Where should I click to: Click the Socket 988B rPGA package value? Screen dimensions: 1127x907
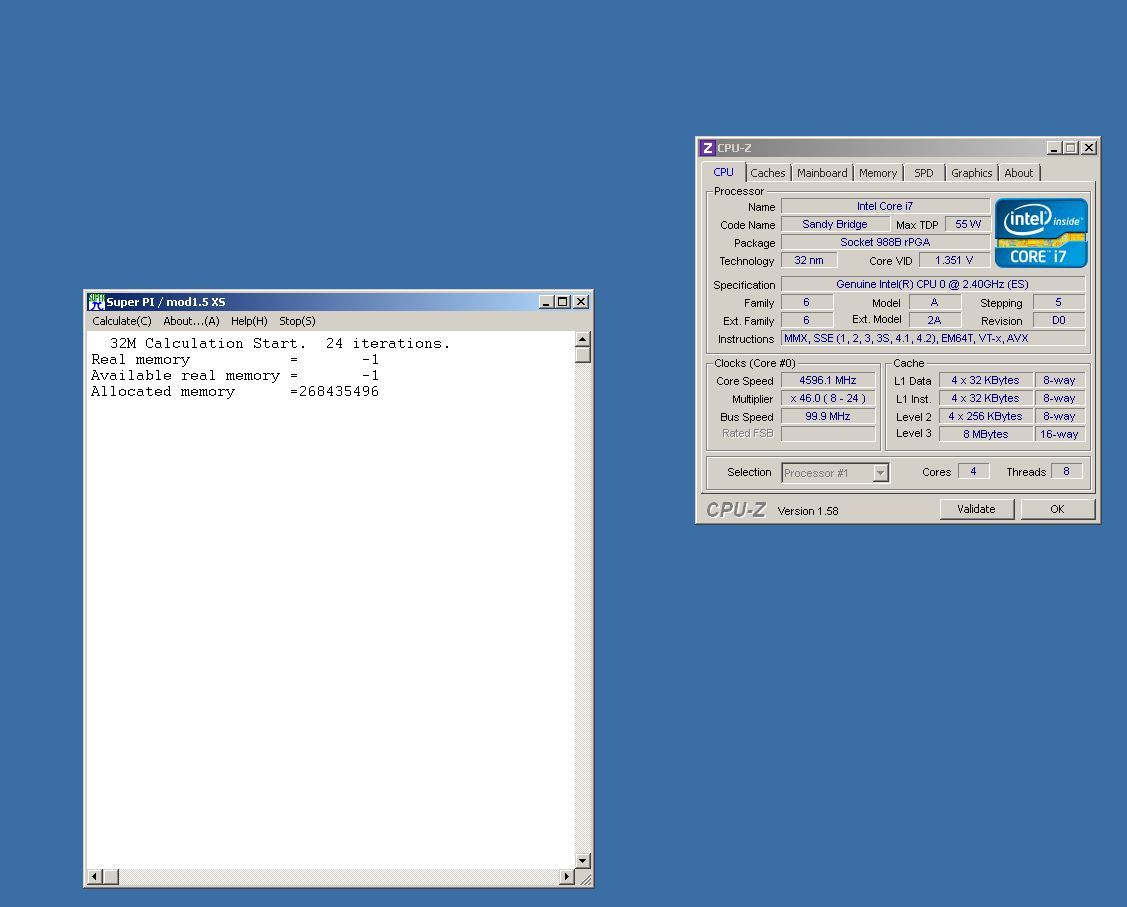click(x=885, y=242)
